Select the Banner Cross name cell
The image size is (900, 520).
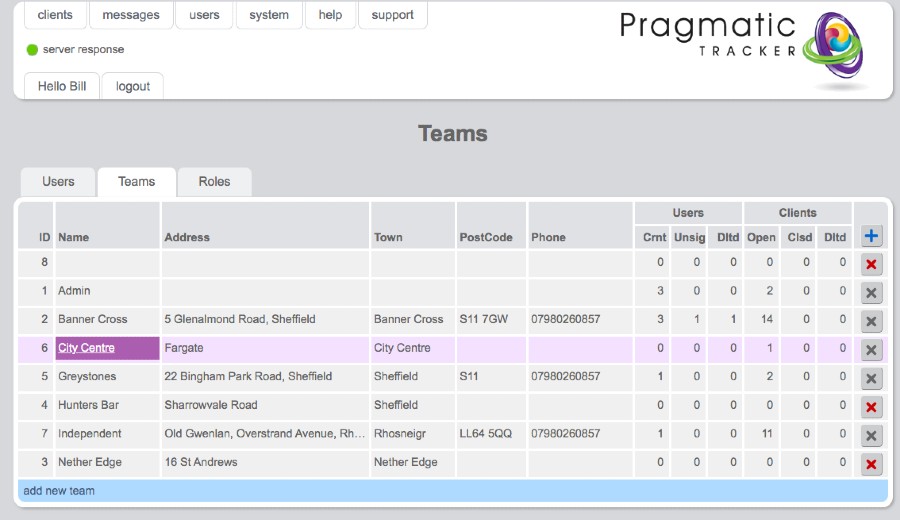(x=107, y=319)
